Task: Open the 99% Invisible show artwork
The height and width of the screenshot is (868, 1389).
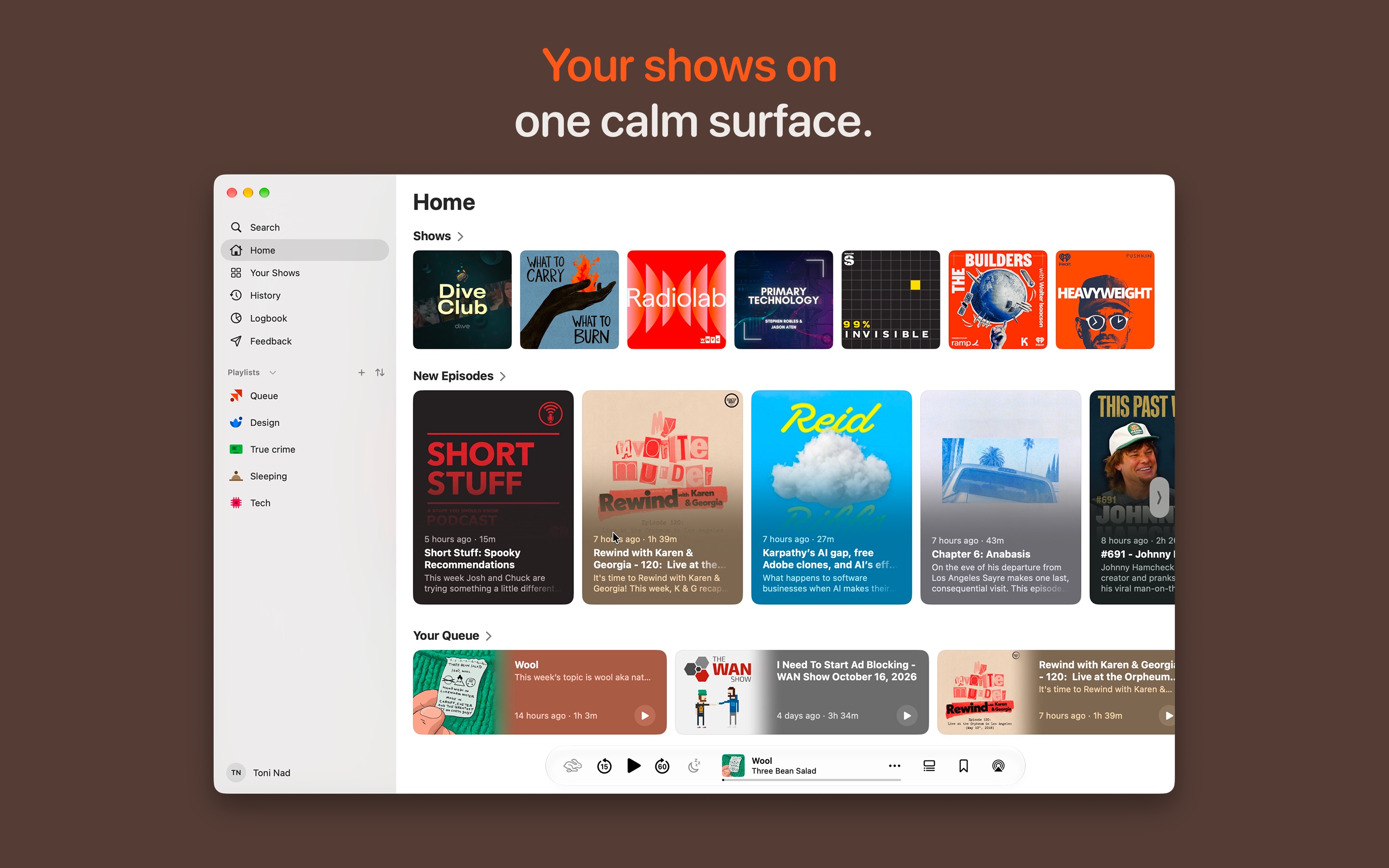Action: (x=891, y=299)
